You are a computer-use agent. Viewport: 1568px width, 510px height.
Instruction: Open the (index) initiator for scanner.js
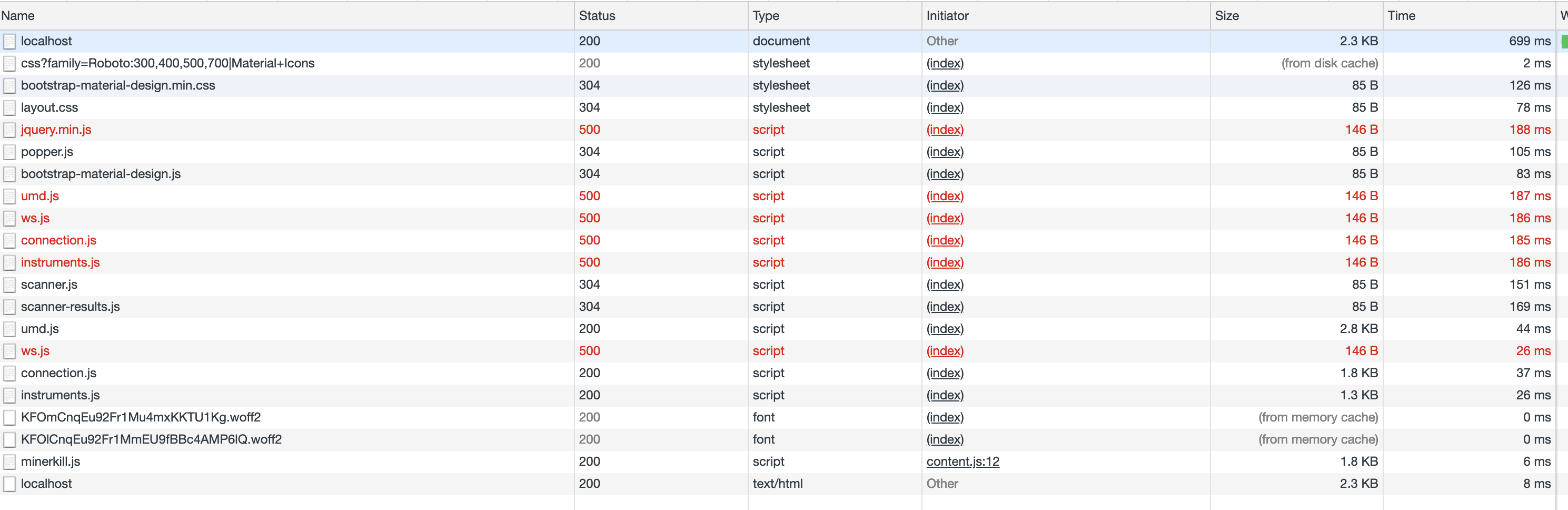[x=944, y=284]
